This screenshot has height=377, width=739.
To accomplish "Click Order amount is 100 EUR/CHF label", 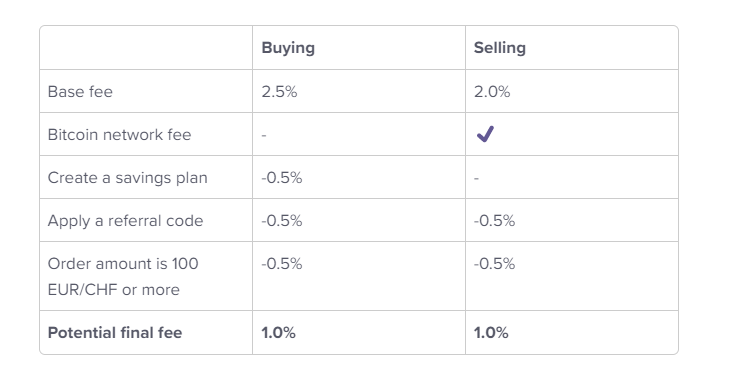I will [x=123, y=277].
